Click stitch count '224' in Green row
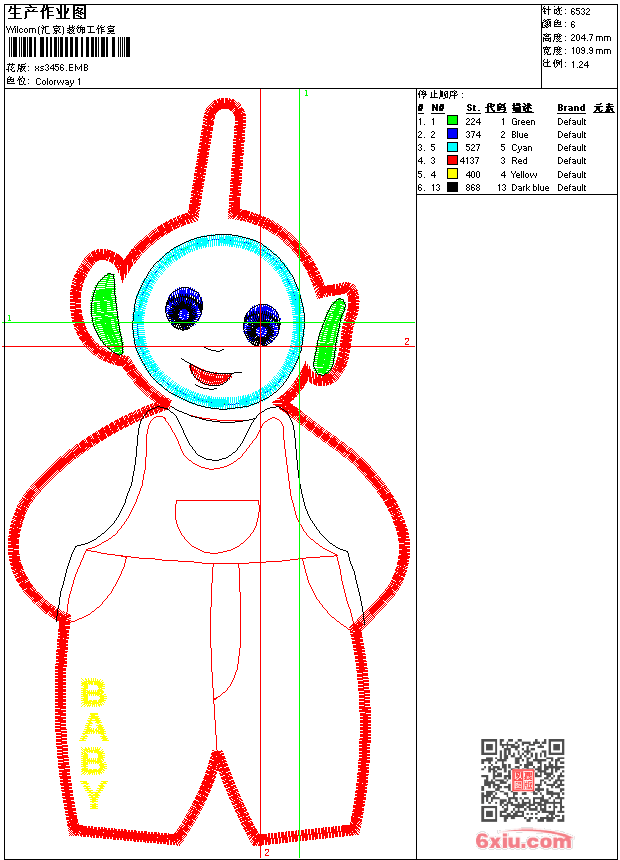The width and height of the screenshot is (620, 860). click(473, 122)
